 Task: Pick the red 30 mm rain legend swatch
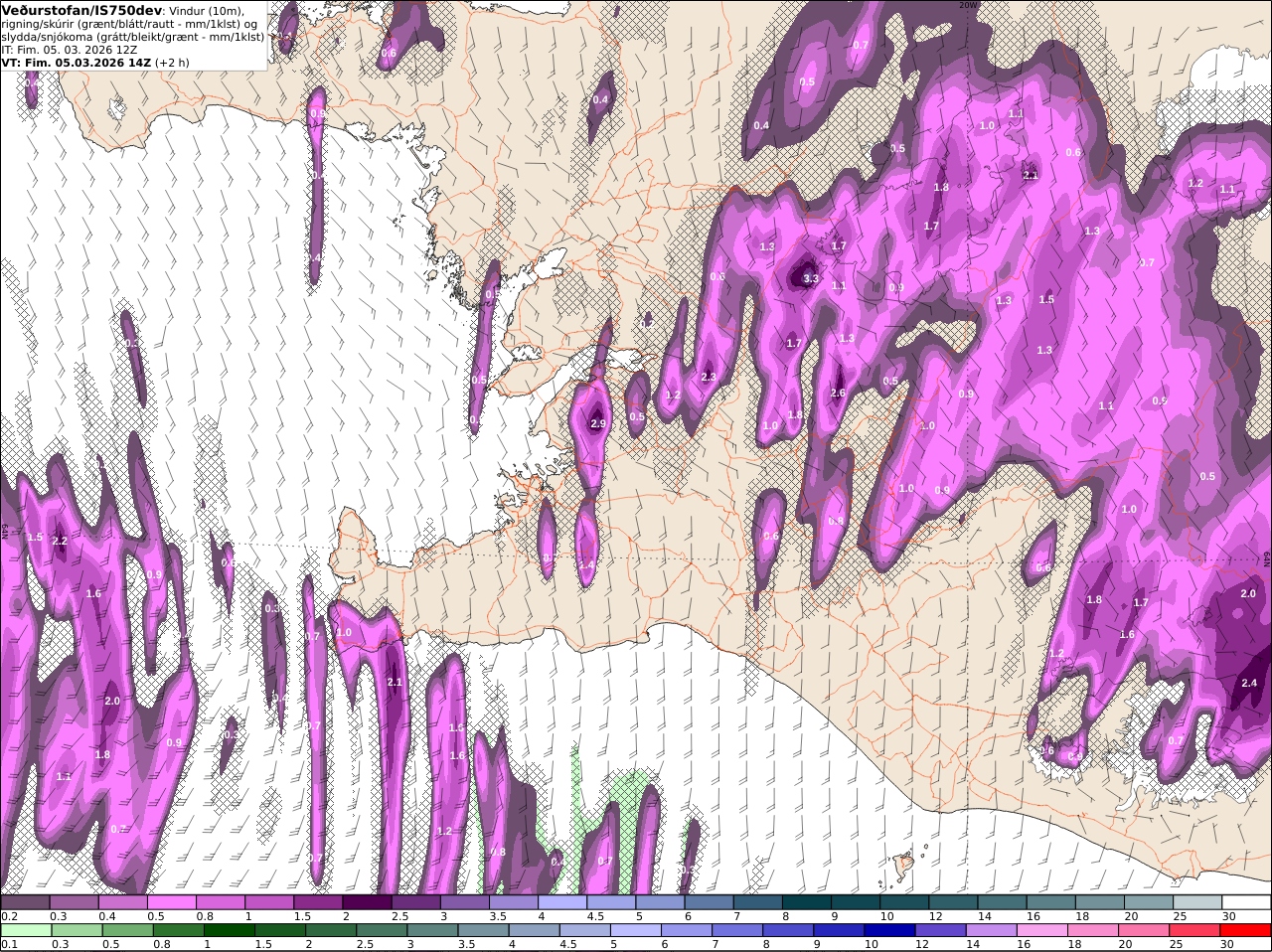pyautogui.click(x=1246, y=930)
